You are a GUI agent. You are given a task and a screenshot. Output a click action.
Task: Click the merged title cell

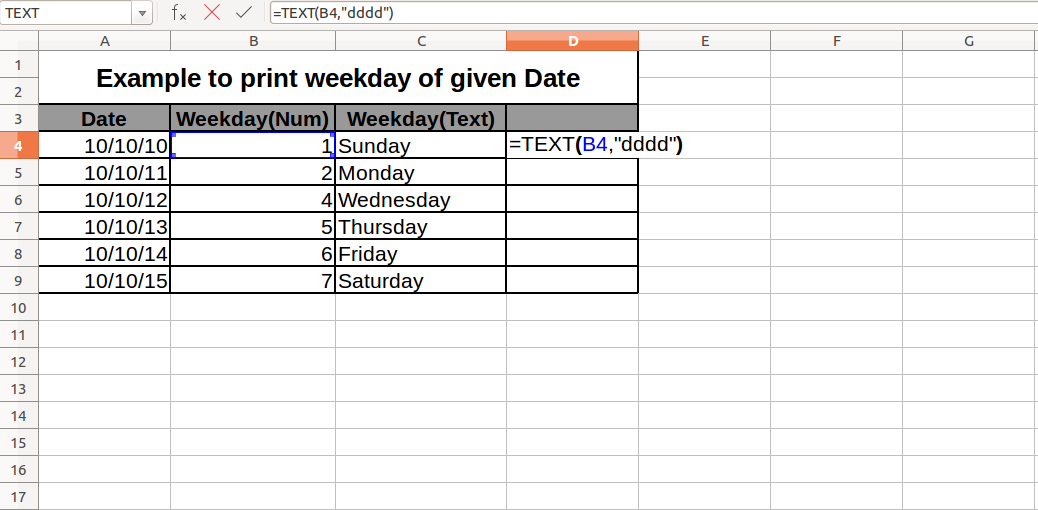click(x=338, y=78)
